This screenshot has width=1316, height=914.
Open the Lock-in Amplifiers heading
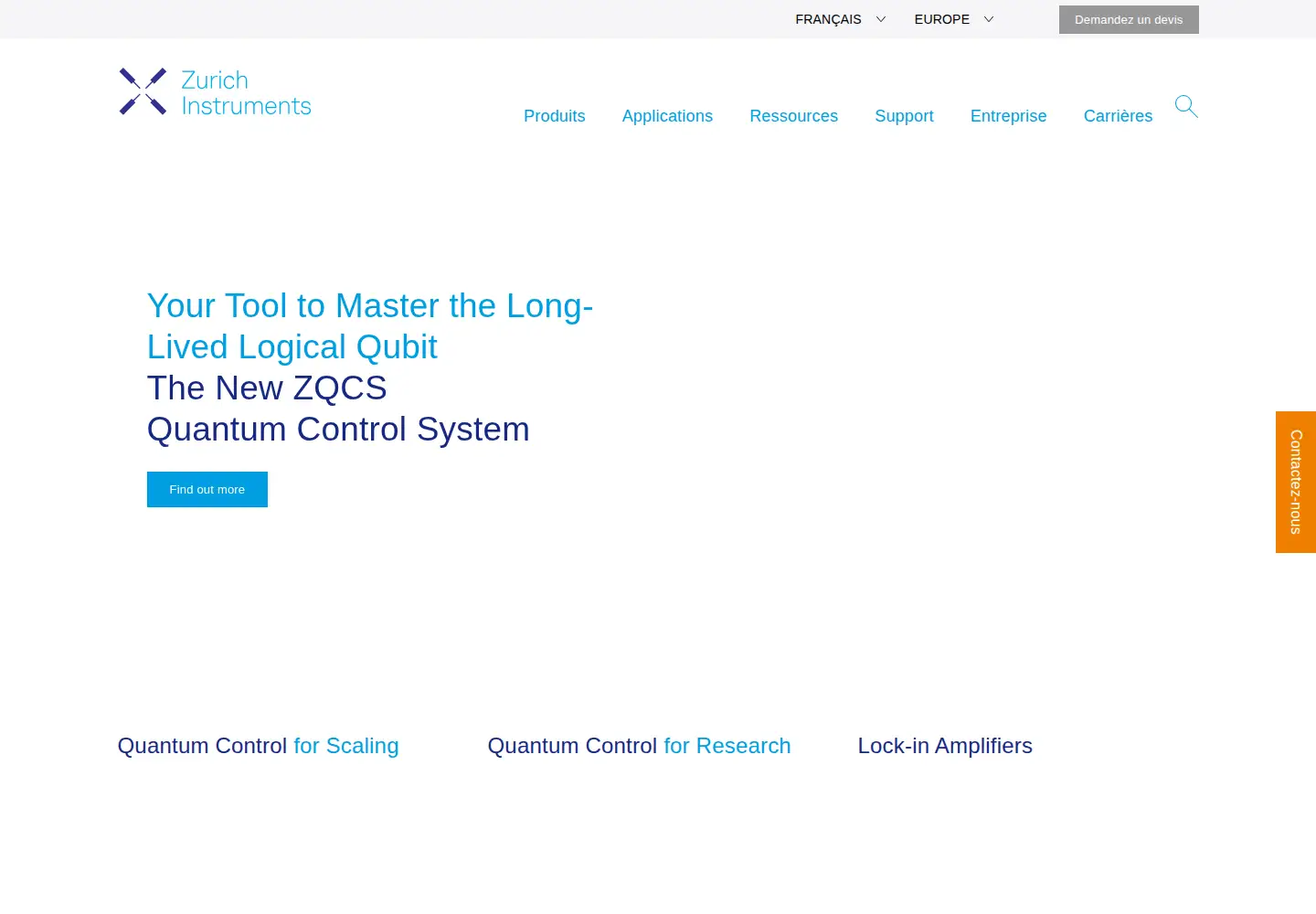pos(945,746)
